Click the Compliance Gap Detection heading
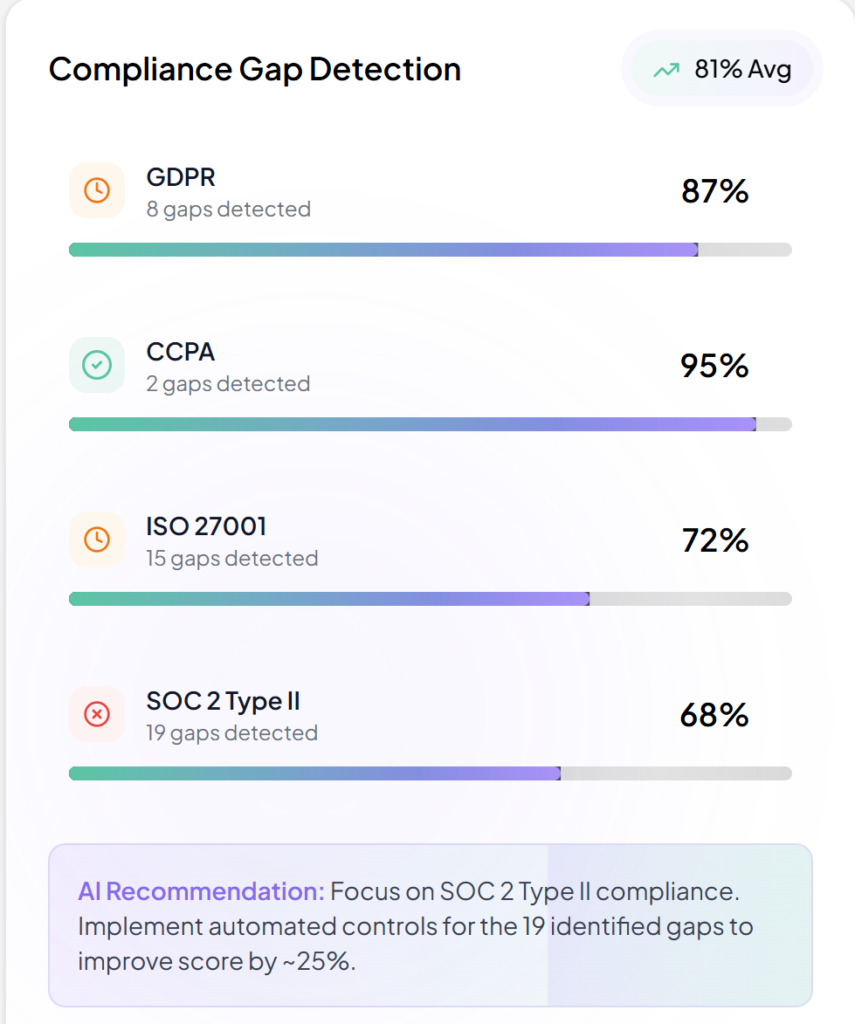Viewport: 855px width, 1024px height. [x=255, y=69]
